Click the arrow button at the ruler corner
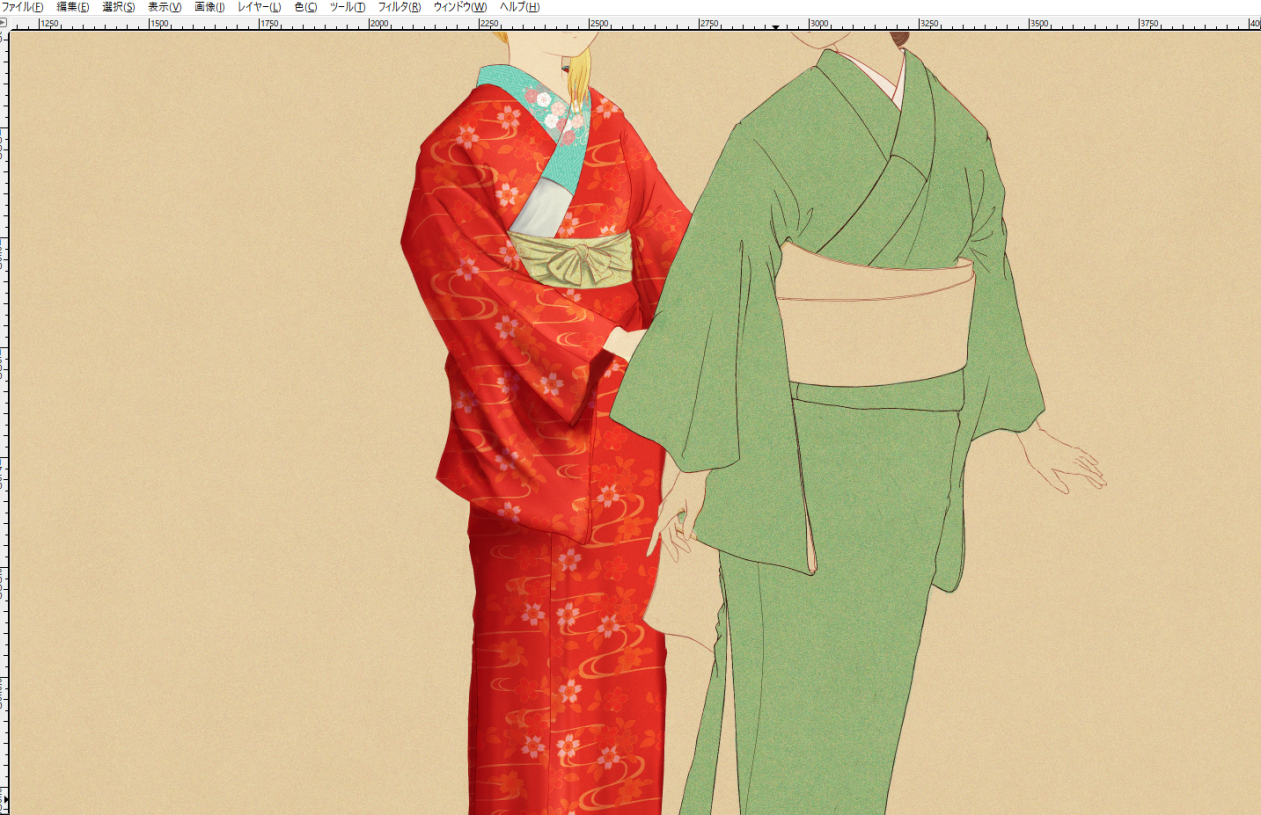This screenshot has height=815, width=1261. (x=4, y=22)
